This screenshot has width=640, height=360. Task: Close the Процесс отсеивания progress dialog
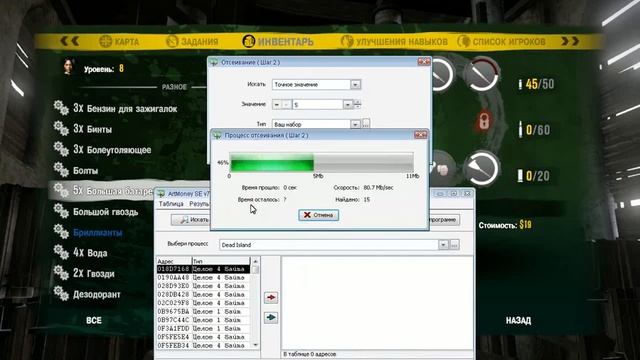pyautogui.click(x=420, y=135)
